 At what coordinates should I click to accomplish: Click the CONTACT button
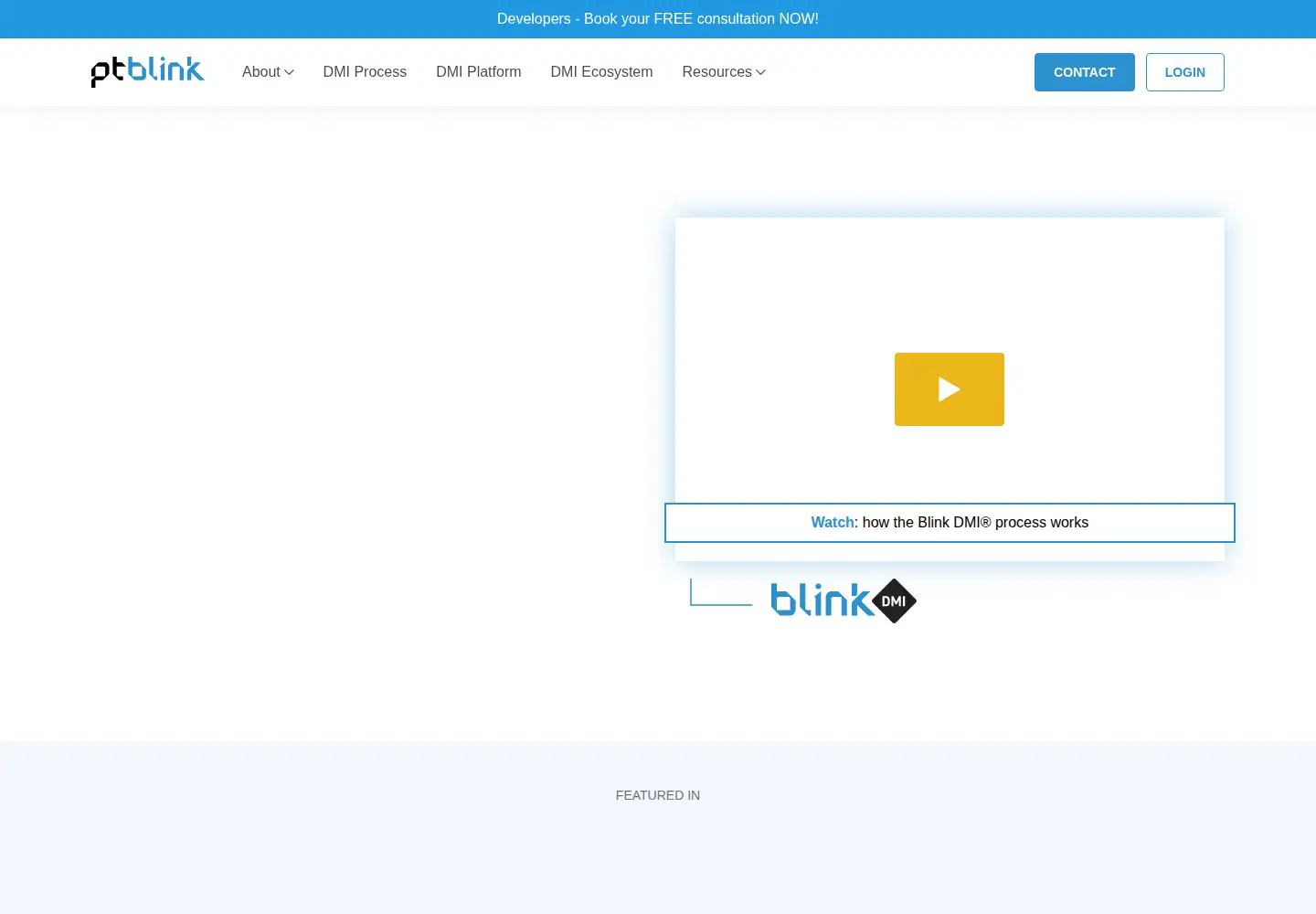(x=1084, y=72)
